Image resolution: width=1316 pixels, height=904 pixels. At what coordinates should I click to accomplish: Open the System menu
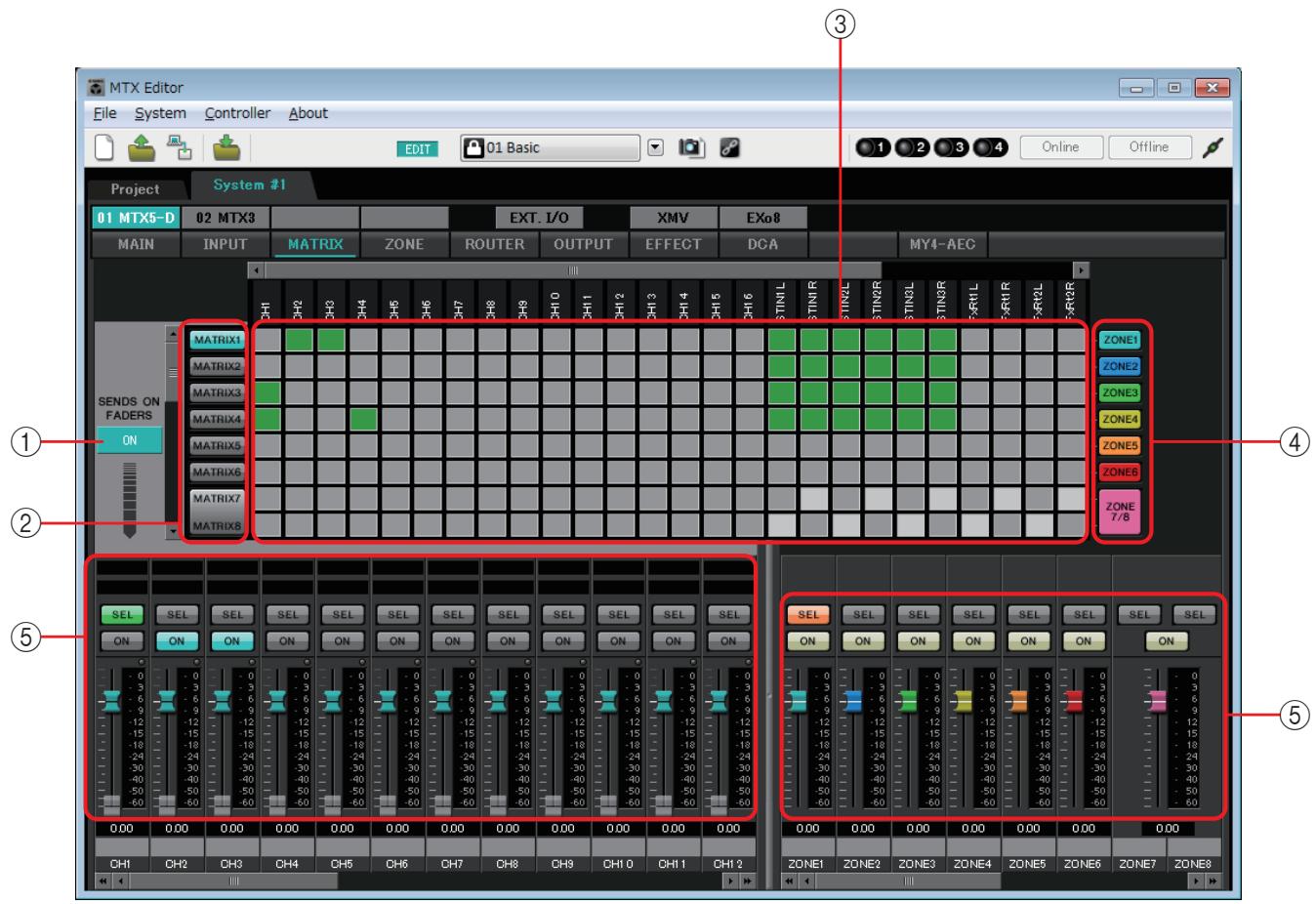pos(160,113)
